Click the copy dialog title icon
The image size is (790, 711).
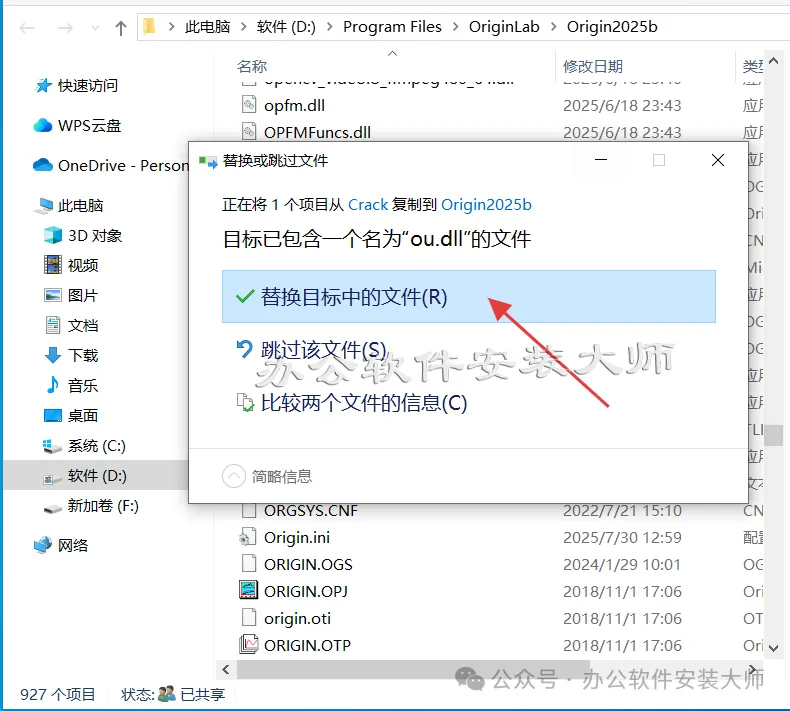point(208,161)
